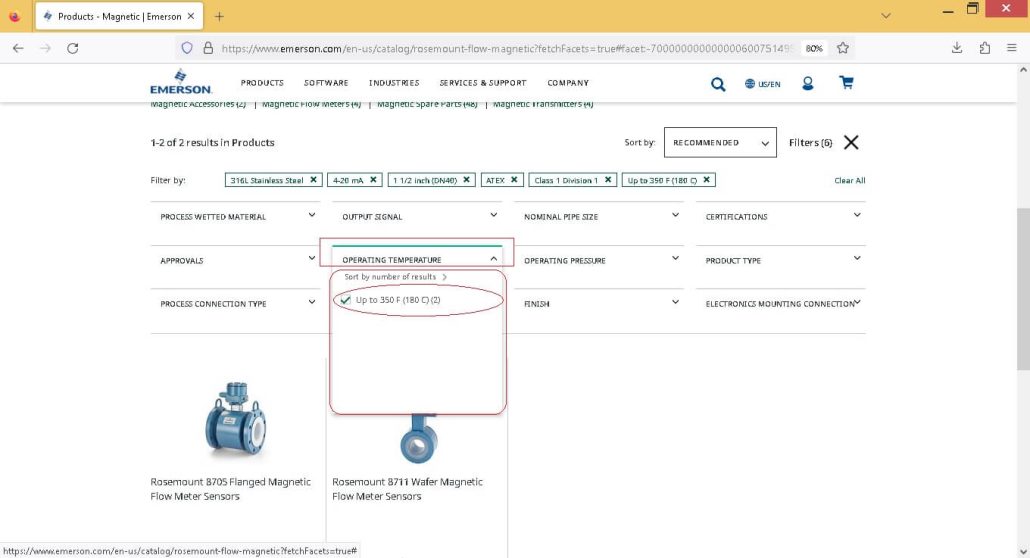Open the Magnetic Transmitters (4) link
Image resolution: width=1030 pixels, height=558 pixels.
543,105
